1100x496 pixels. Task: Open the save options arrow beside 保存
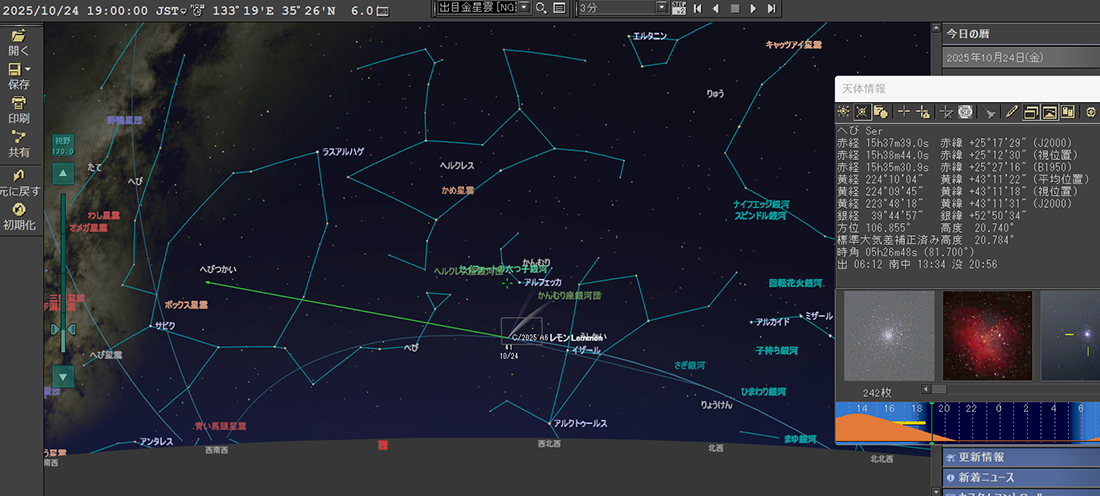pyautogui.click(x=28, y=70)
